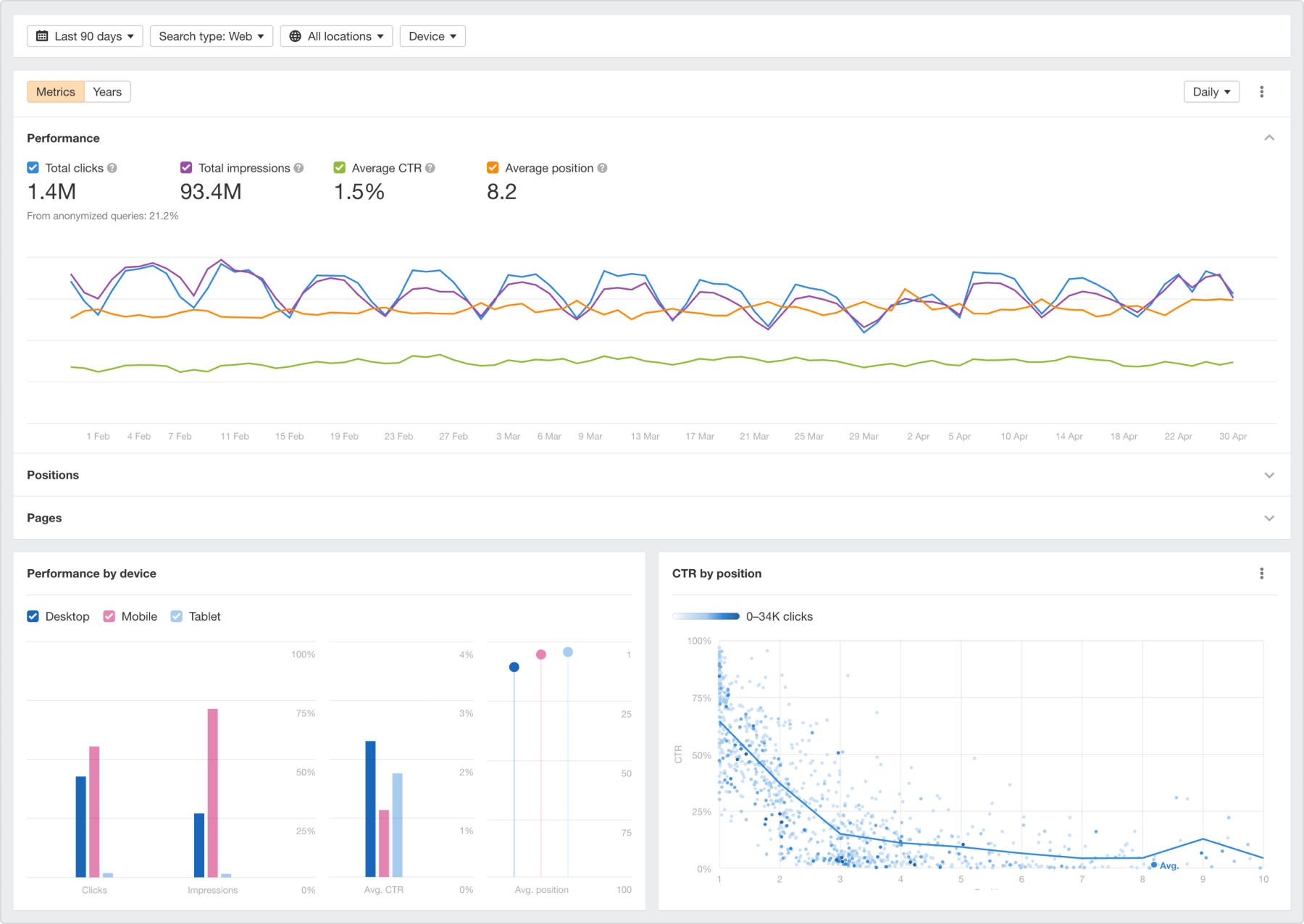Select the Metrics tab

(x=56, y=92)
